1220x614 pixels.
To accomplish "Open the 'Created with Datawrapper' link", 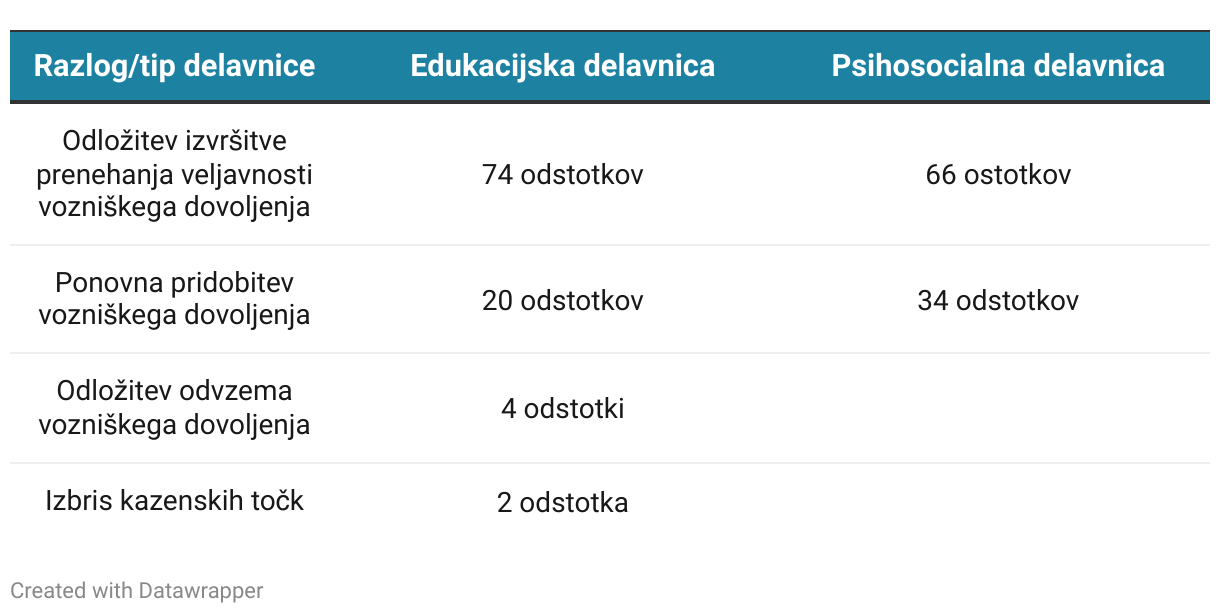I will (137, 591).
